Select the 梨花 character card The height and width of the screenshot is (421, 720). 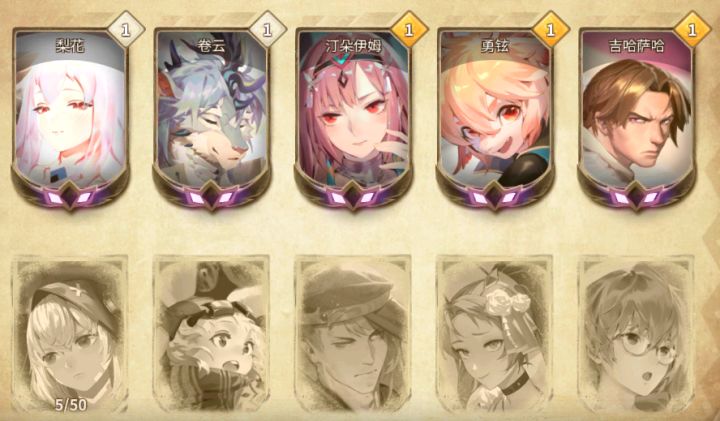(x=70, y=117)
